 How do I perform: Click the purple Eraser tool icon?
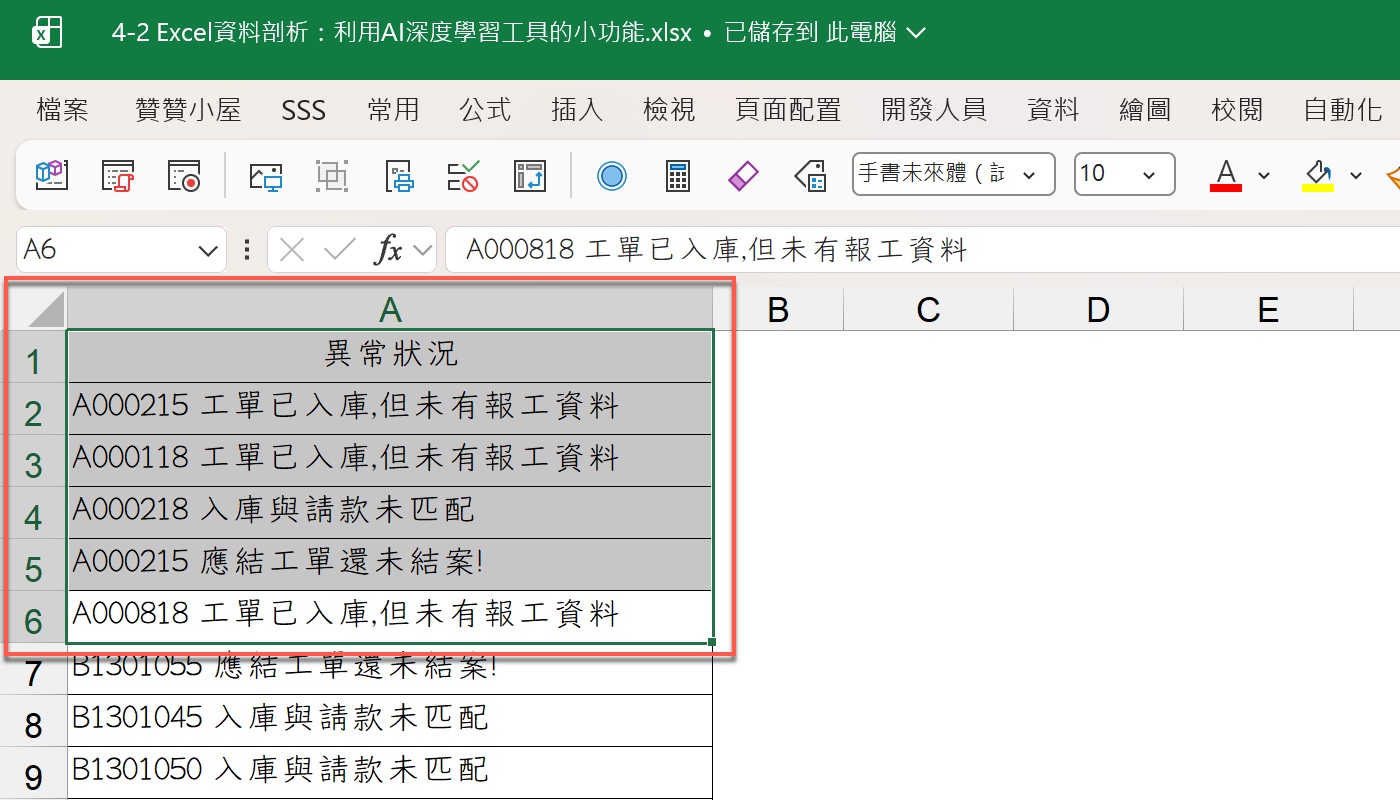(x=743, y=174)
